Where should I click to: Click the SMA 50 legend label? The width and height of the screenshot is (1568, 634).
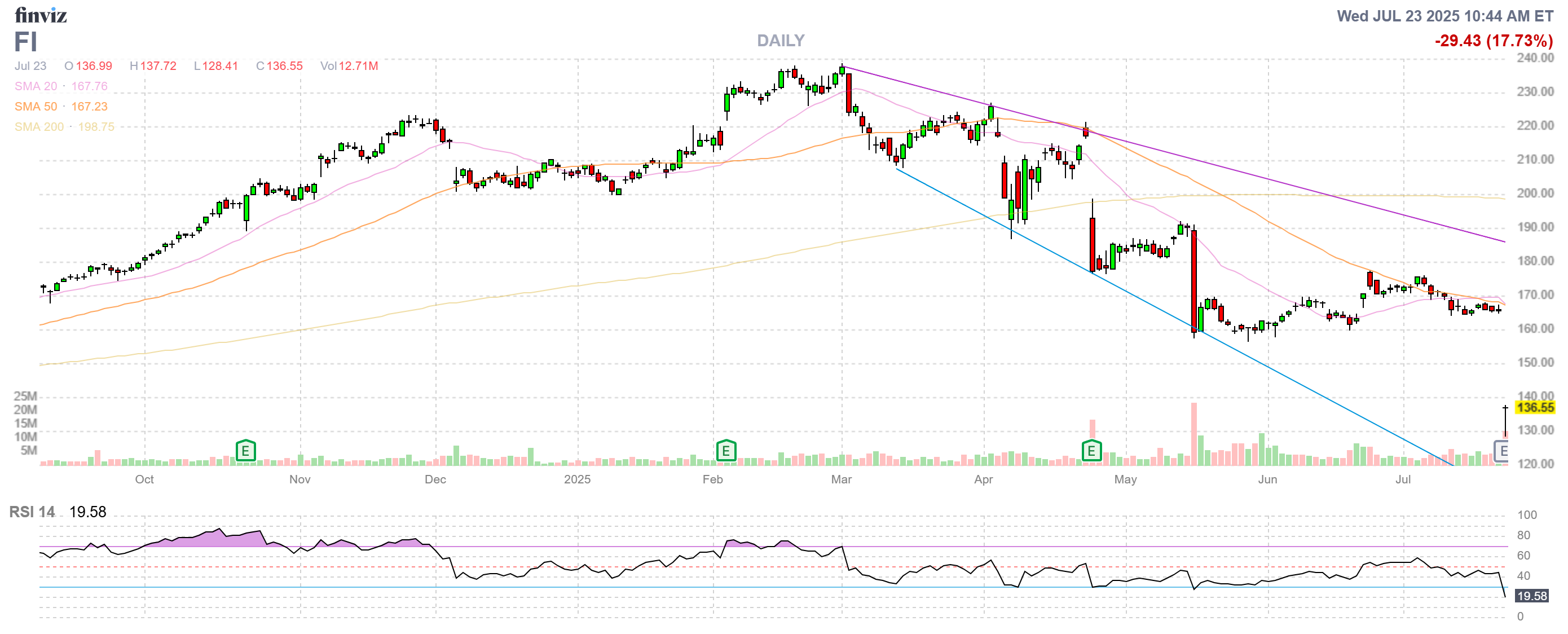click(36, 107)
